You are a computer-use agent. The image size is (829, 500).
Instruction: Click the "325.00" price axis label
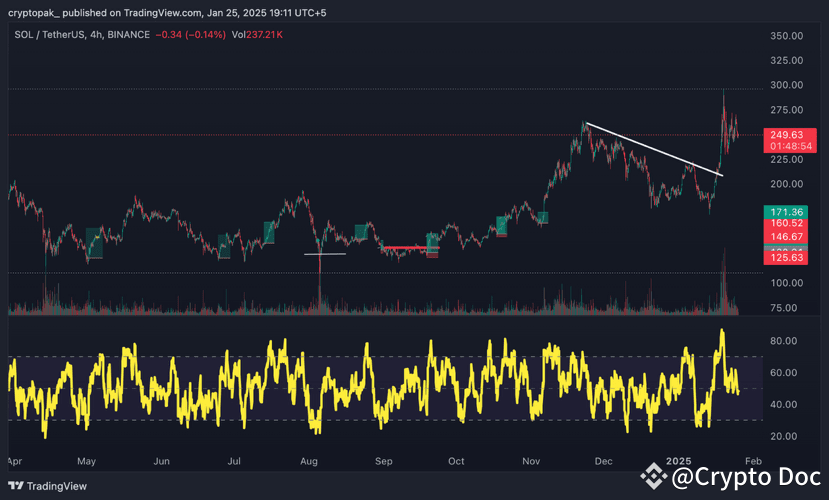coord(787,60)
